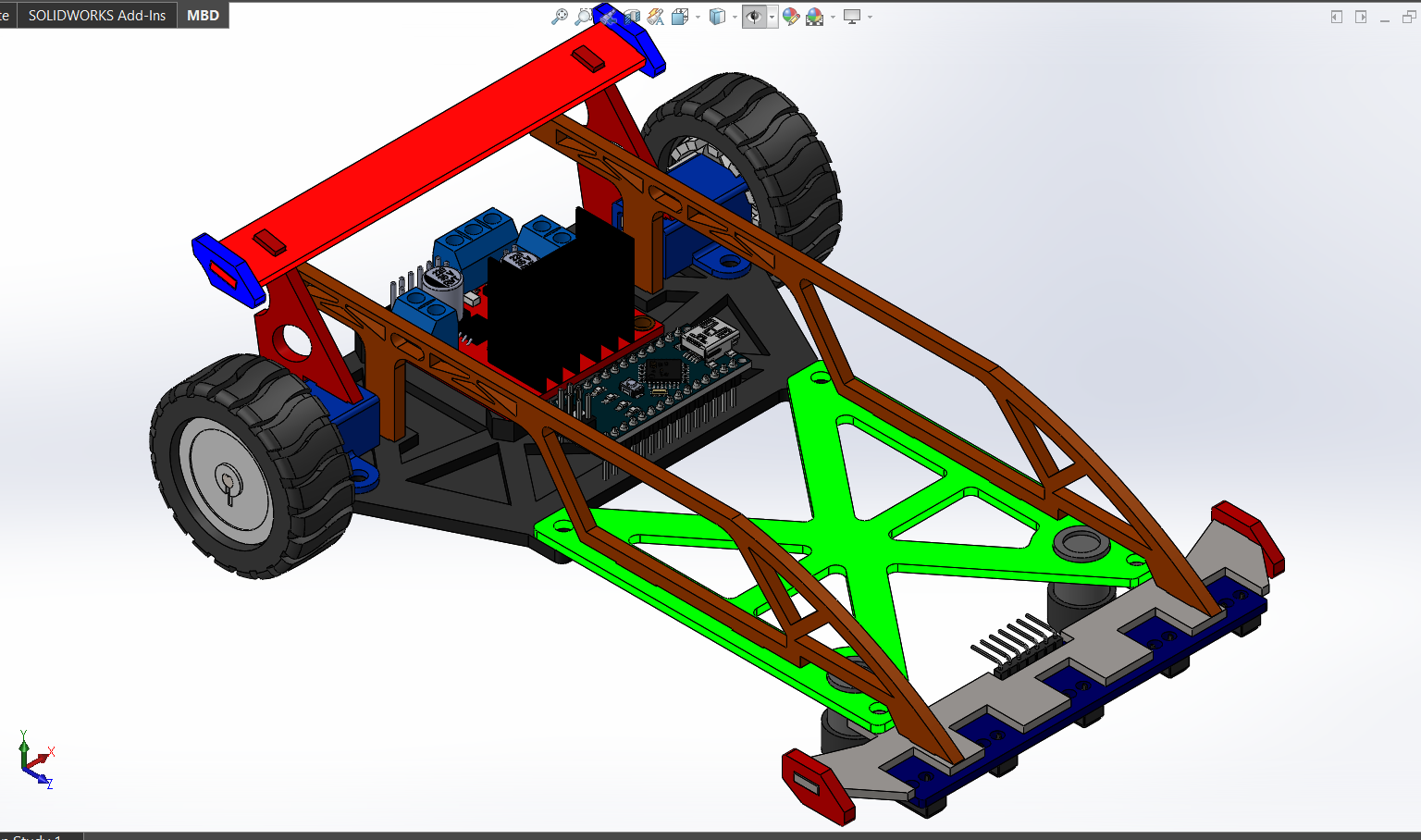The height and width of the screenshot is (840, 1421).
Task: Select the MBD tab
Action: tap(203, 15)
